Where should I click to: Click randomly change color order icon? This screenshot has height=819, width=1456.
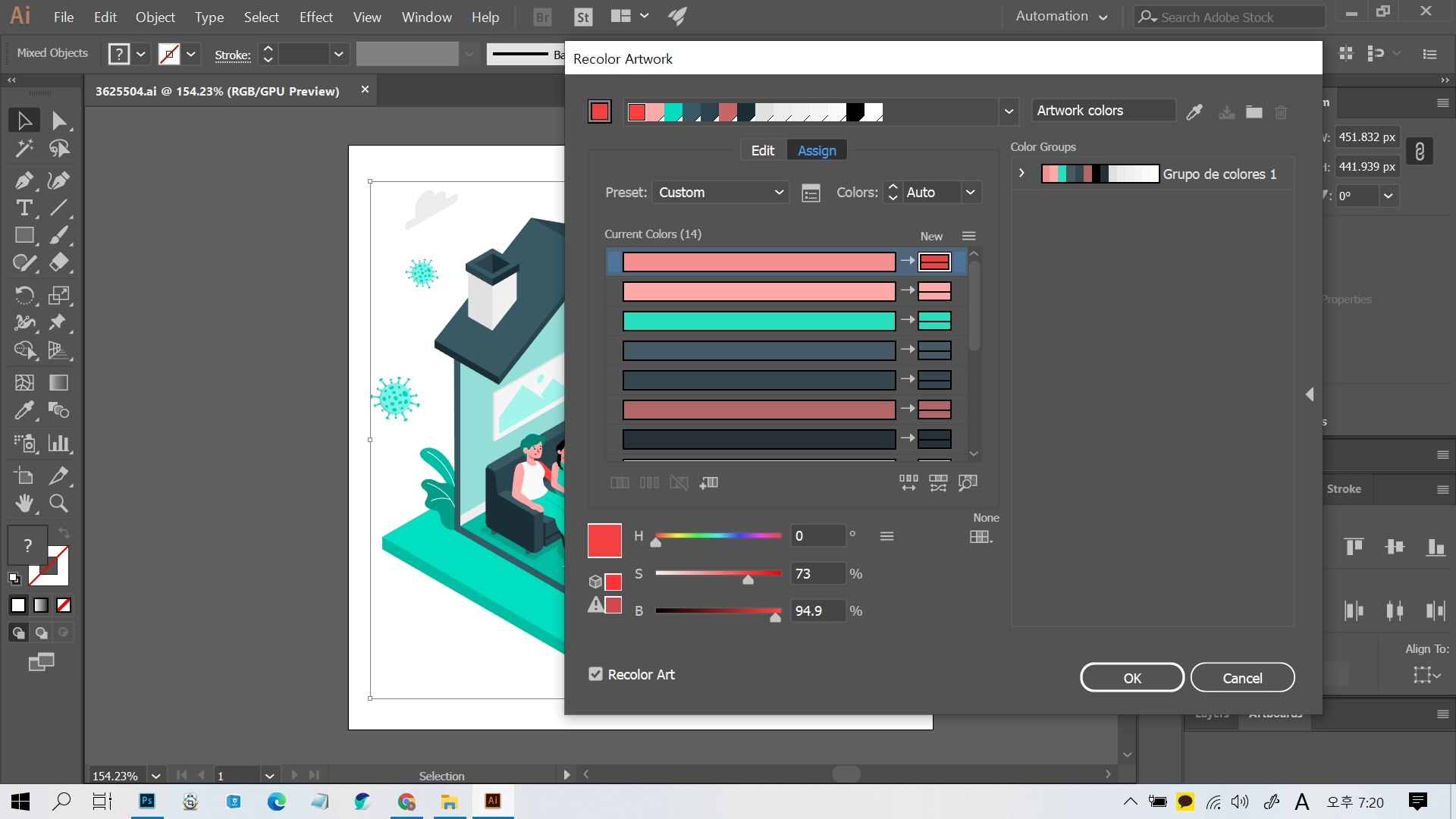(x=908, y=482)
